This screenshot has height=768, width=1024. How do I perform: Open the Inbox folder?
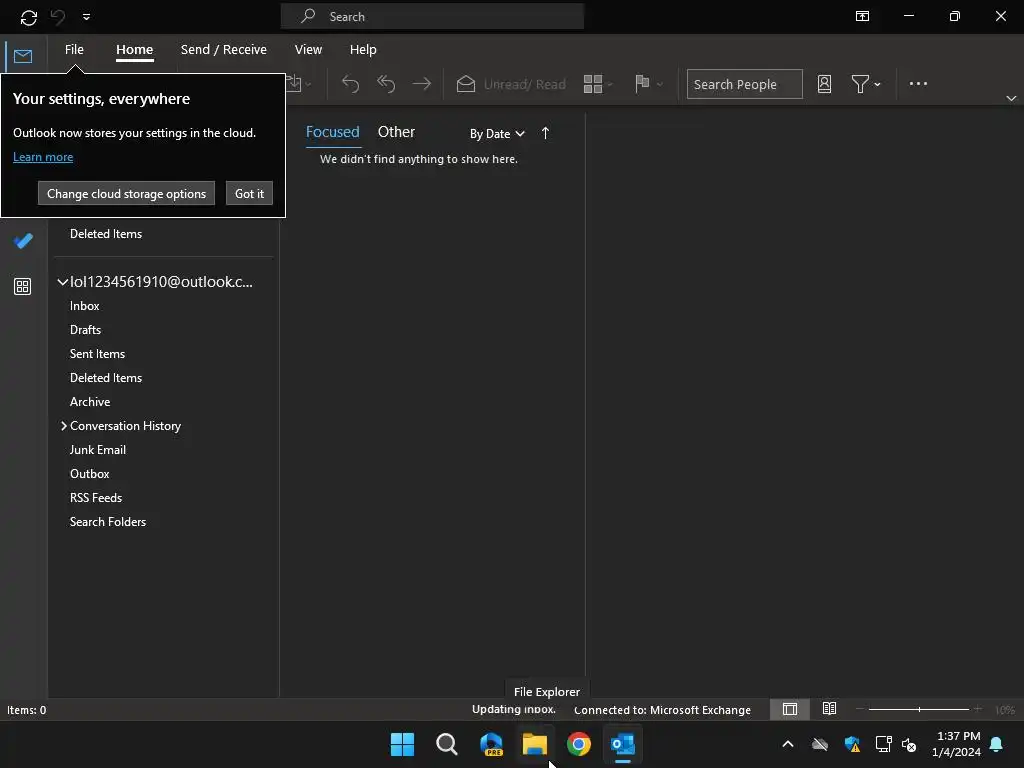(85, 306)
